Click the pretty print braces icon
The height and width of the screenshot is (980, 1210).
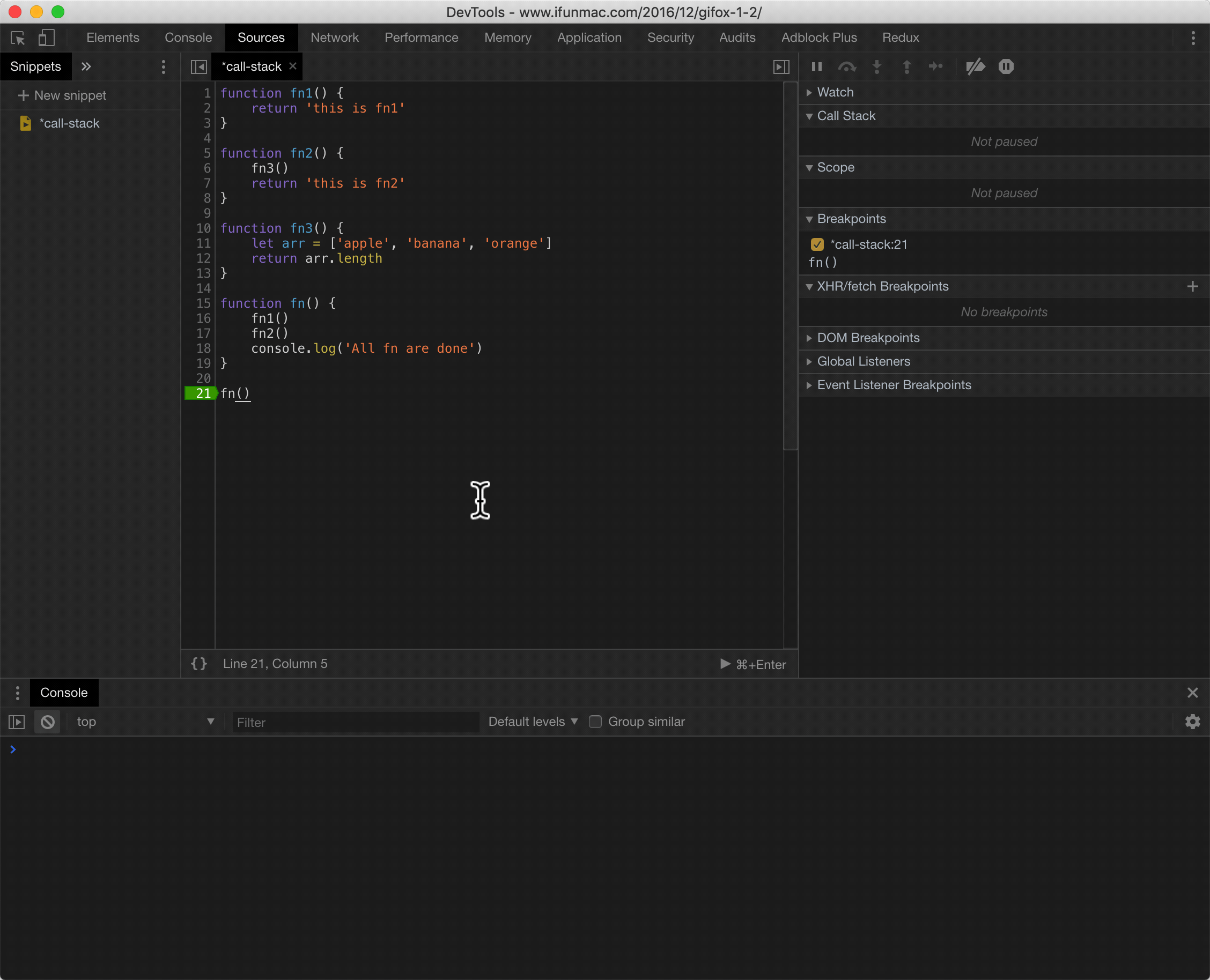coord(199,664)
